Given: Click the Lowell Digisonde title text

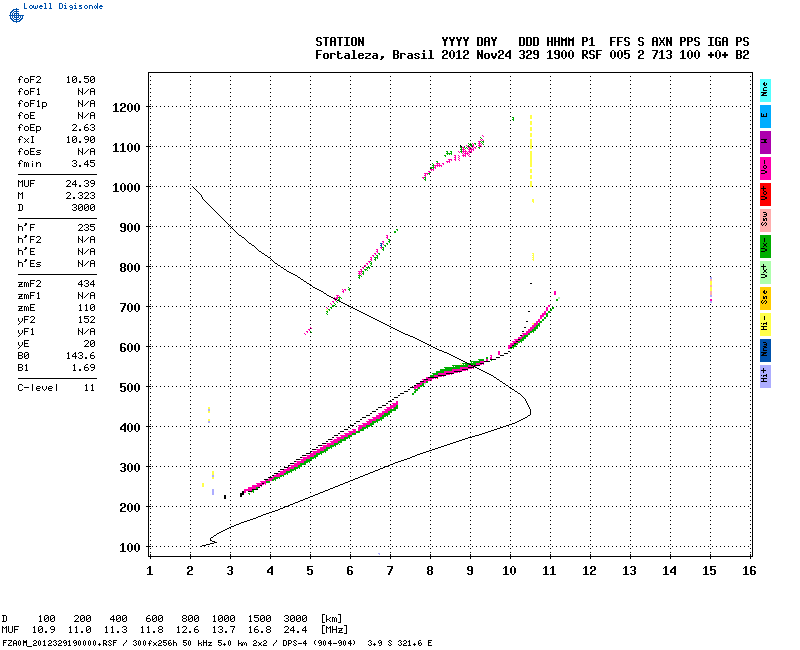Looking at the screenshot, I should [x=63, y=6].
